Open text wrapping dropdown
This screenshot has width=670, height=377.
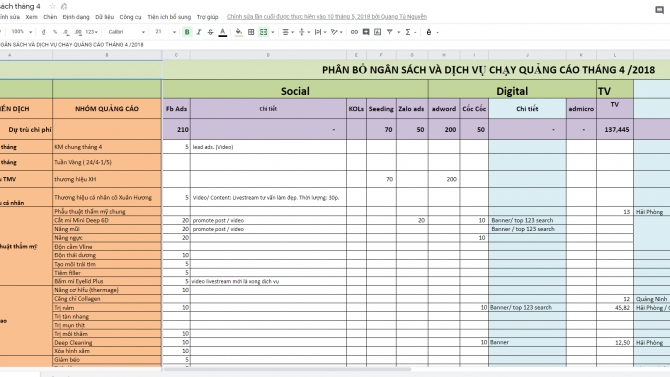pyautogui.click(x=320, y=32)
